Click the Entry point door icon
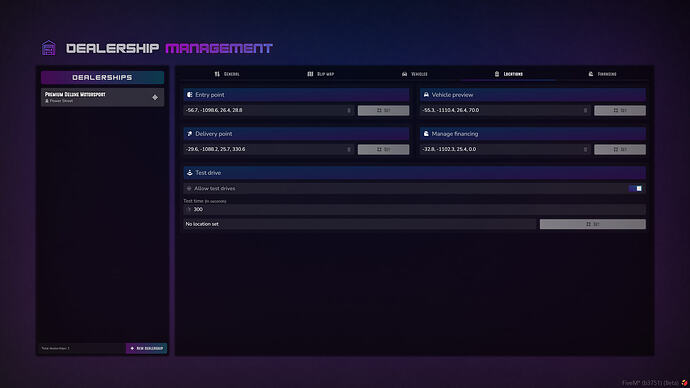The image size is (690, 388). tap(190, 95)
